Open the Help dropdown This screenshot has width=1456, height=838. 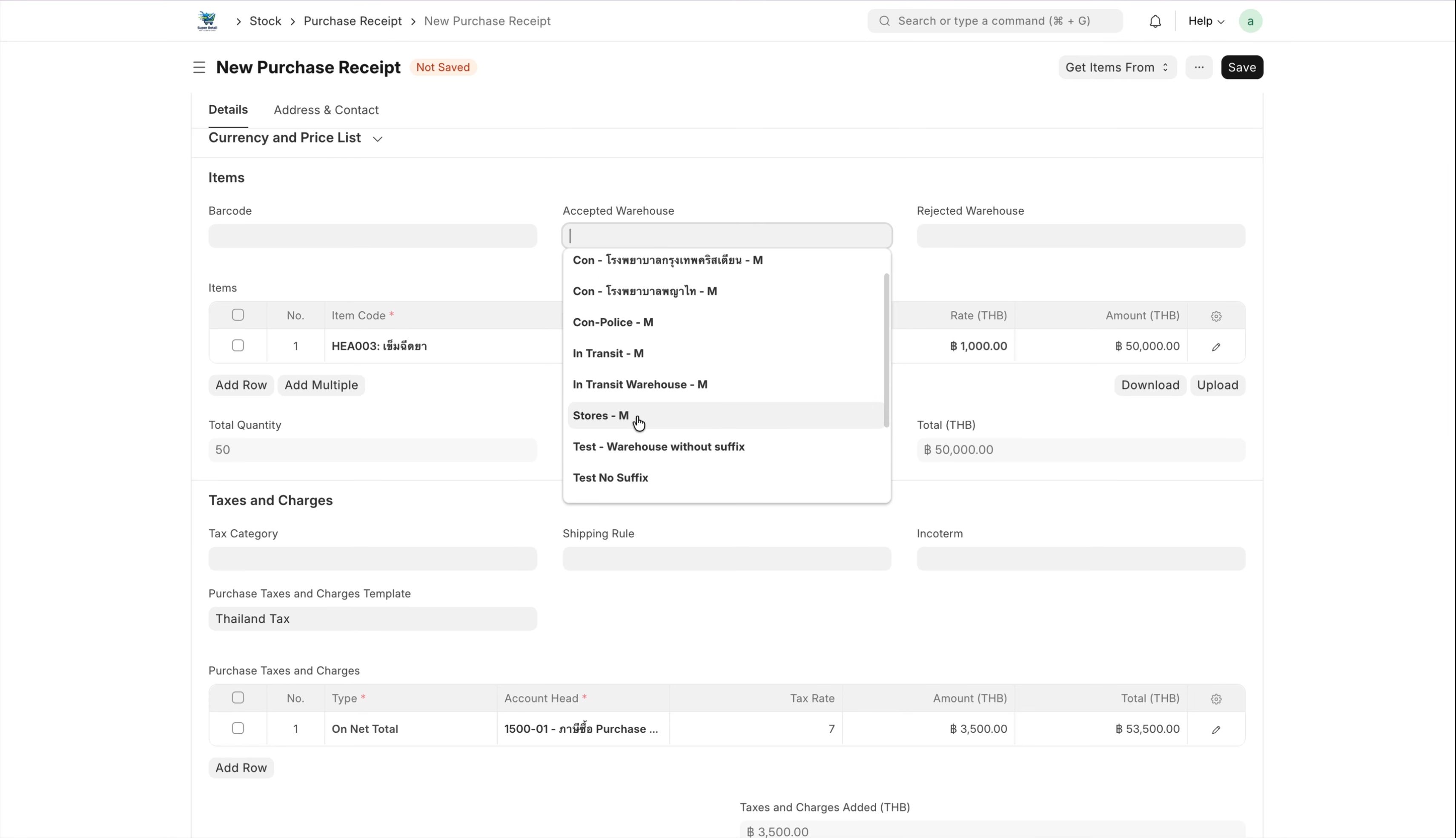click(x=1206, y=21)
